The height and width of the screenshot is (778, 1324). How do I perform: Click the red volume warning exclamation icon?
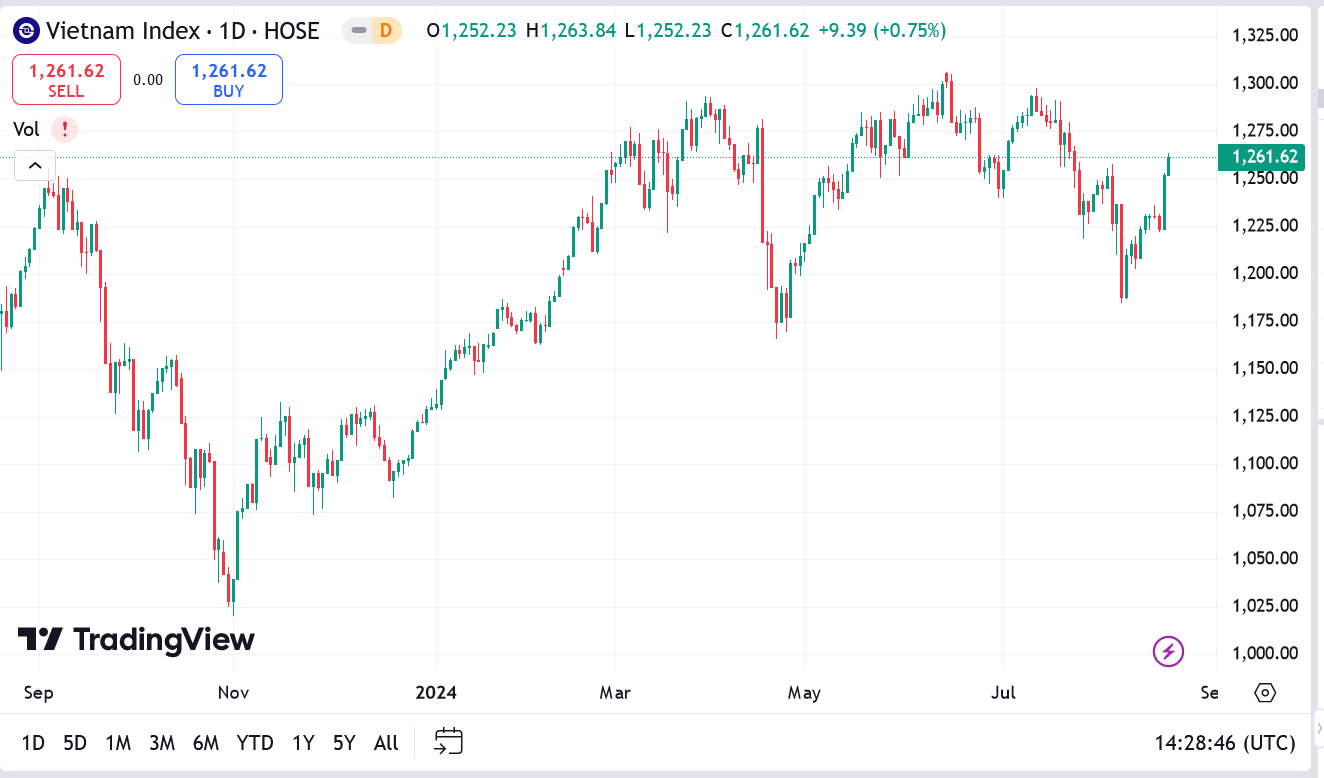(x=64, y=129)
